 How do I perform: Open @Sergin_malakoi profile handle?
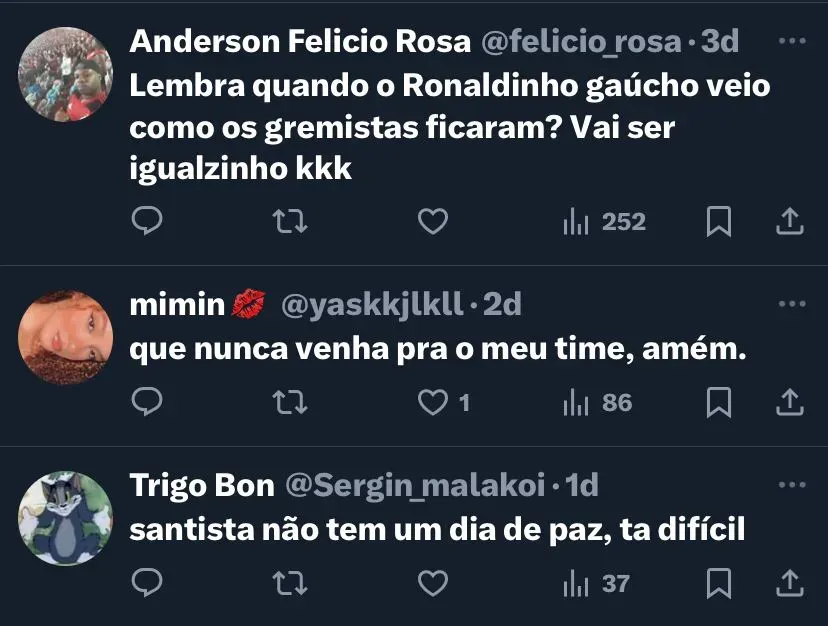417,485
